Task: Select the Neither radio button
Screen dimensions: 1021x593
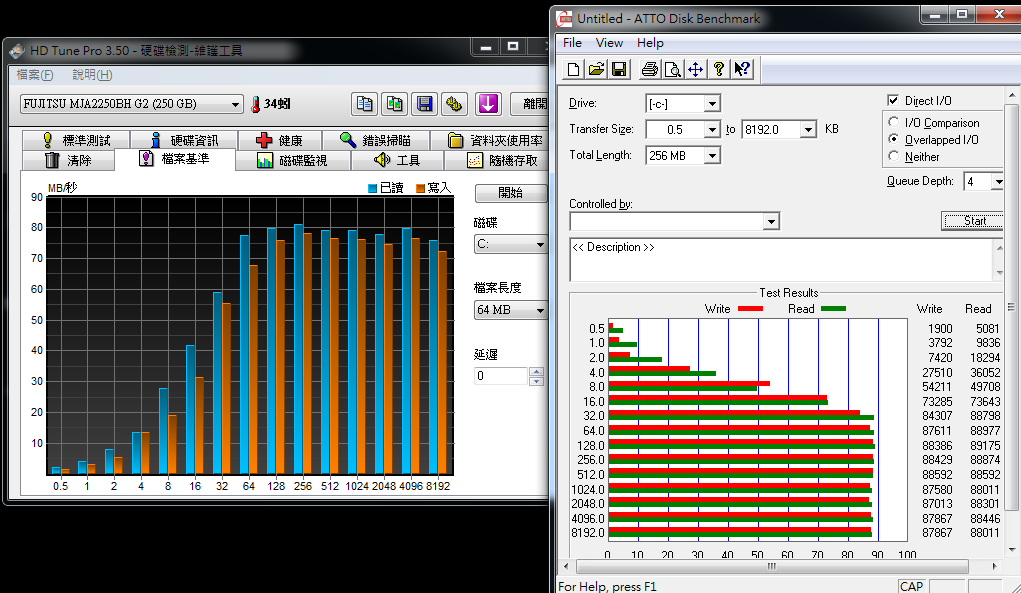Action: 894,157
